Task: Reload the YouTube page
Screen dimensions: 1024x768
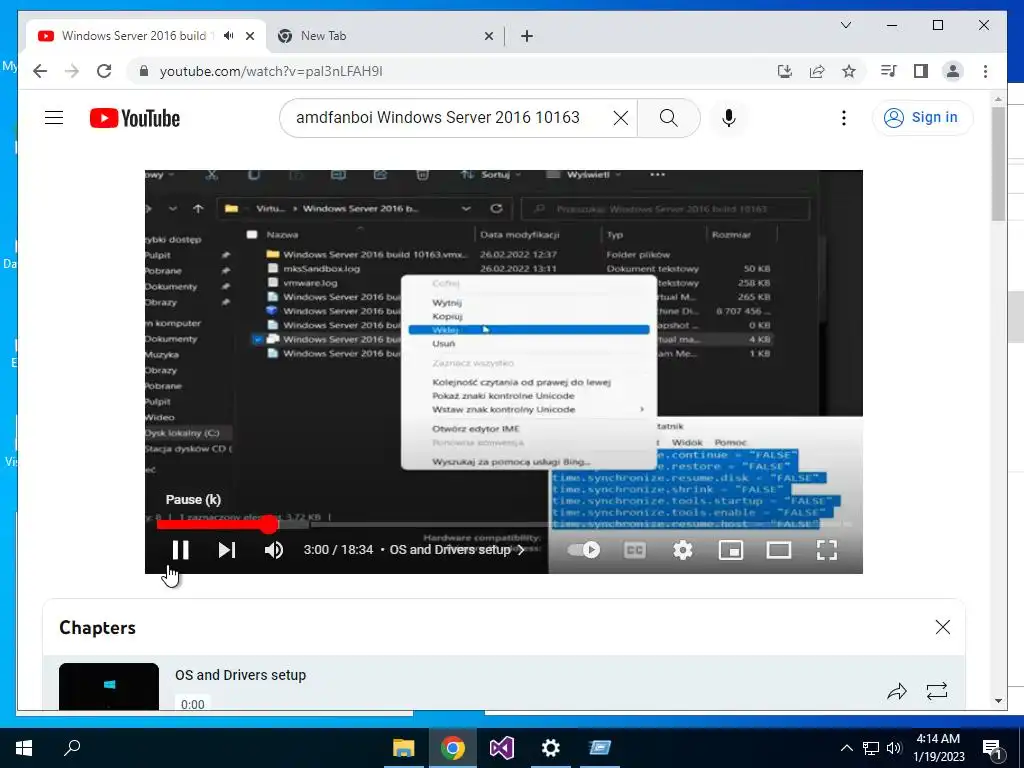Action: pyautogui.click(x=104, y=71)
